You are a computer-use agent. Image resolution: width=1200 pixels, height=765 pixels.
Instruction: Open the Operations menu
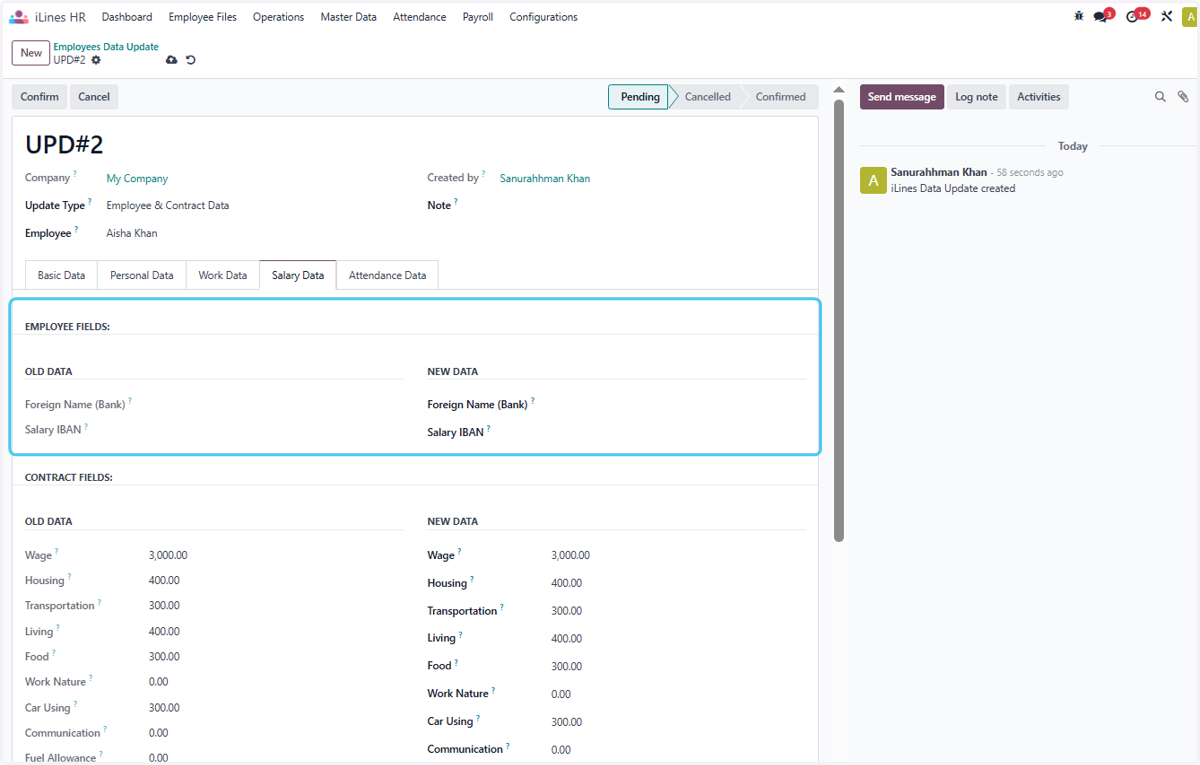click(278, 17)
